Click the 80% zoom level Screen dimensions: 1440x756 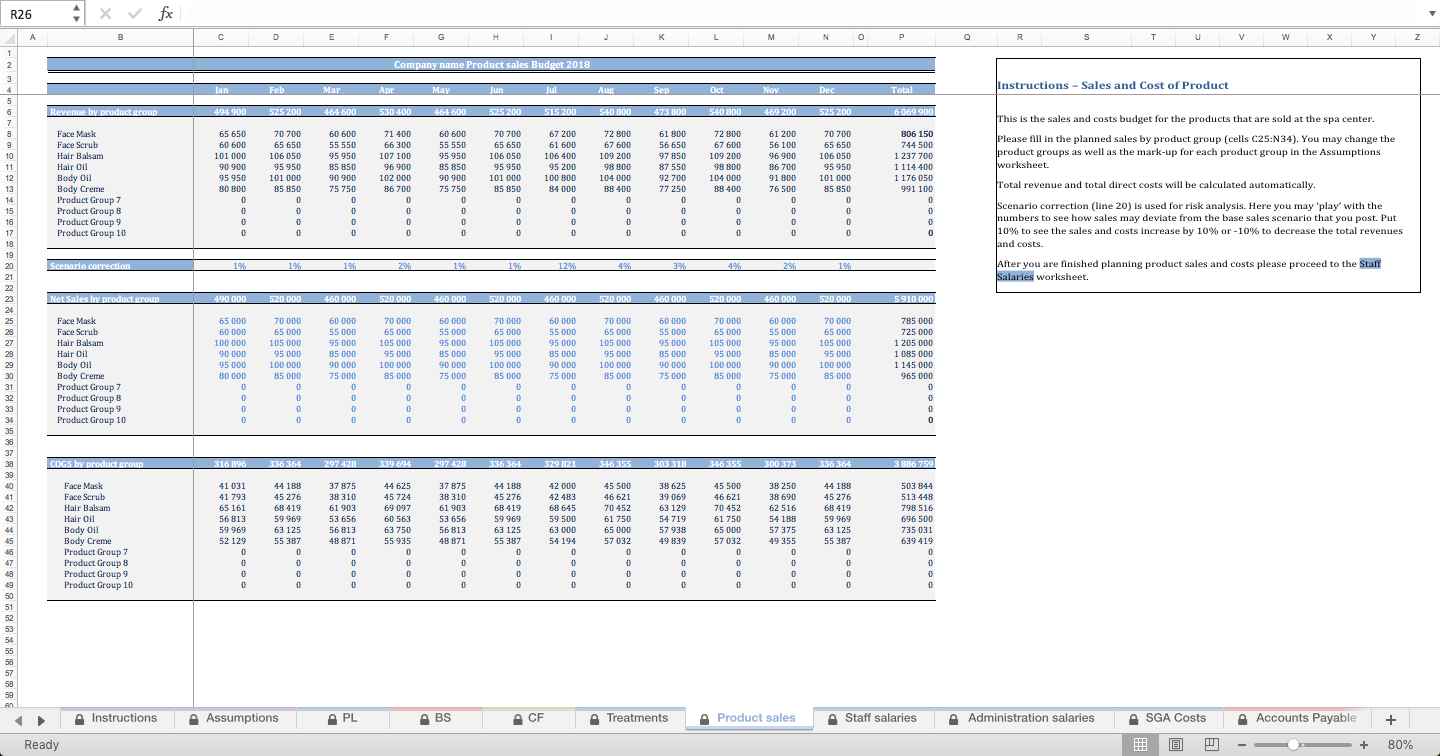(x=1400, y=744)
